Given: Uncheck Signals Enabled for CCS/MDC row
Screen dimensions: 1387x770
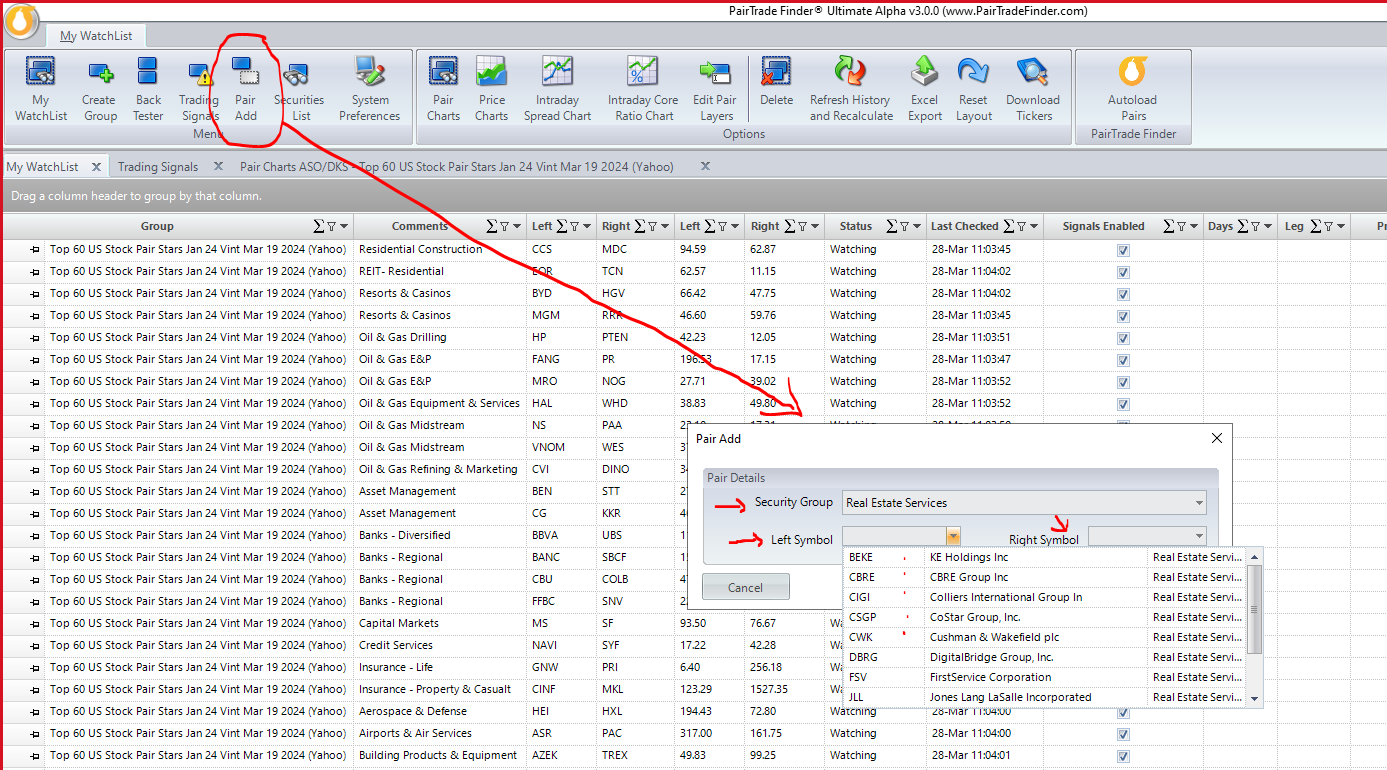Looking at the screenshot, I should [1123, 250].
